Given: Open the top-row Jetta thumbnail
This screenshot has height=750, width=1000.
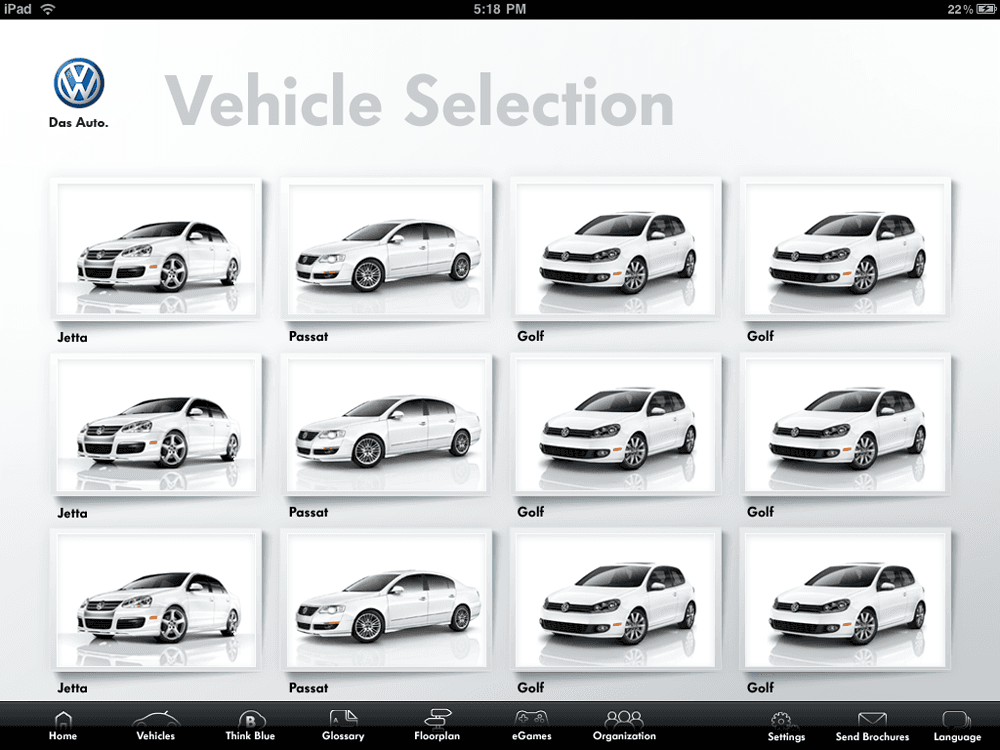Looking at the screenshot, I should pos(156,249).
